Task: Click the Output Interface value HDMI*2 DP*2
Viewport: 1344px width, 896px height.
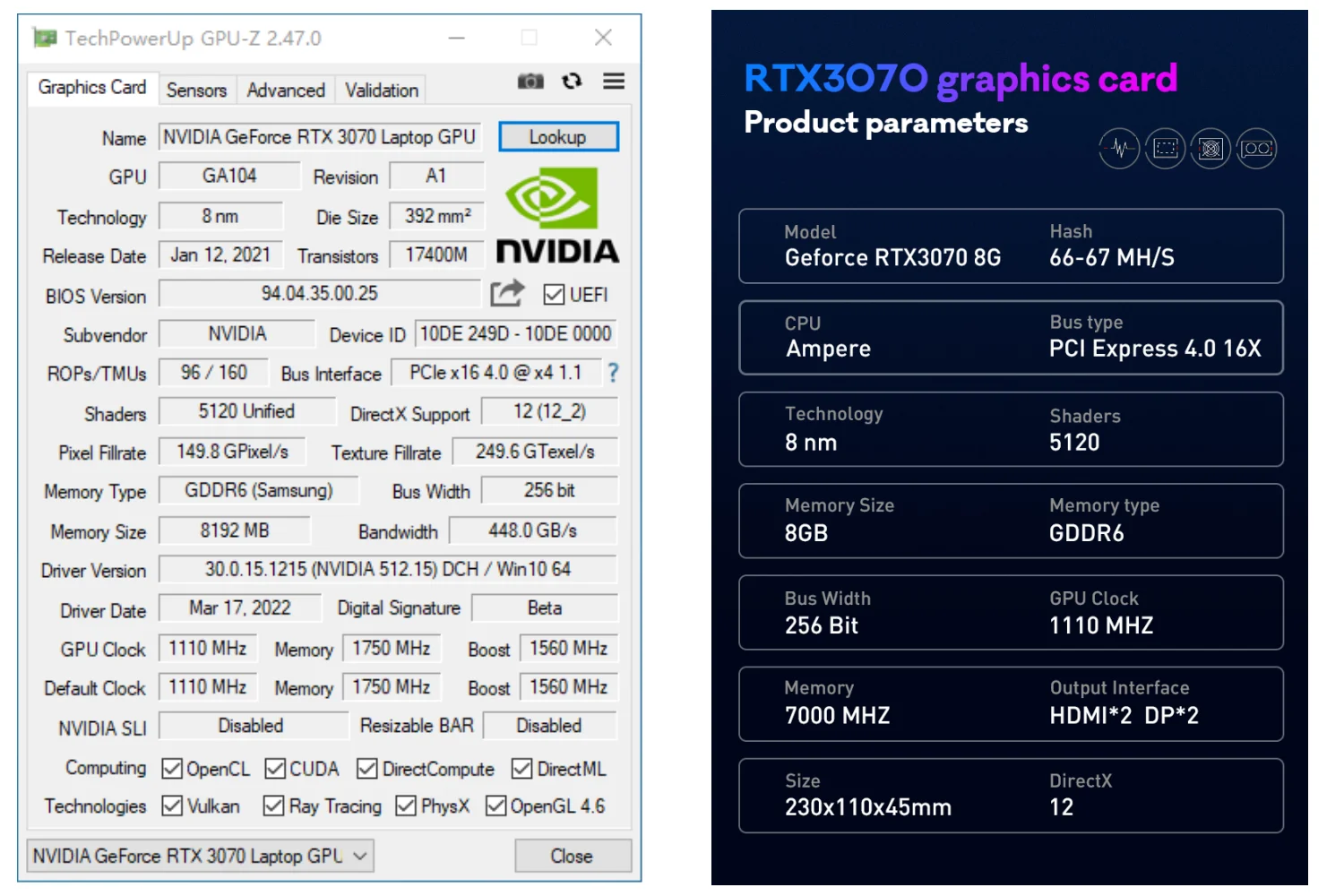Action: 1124,716
